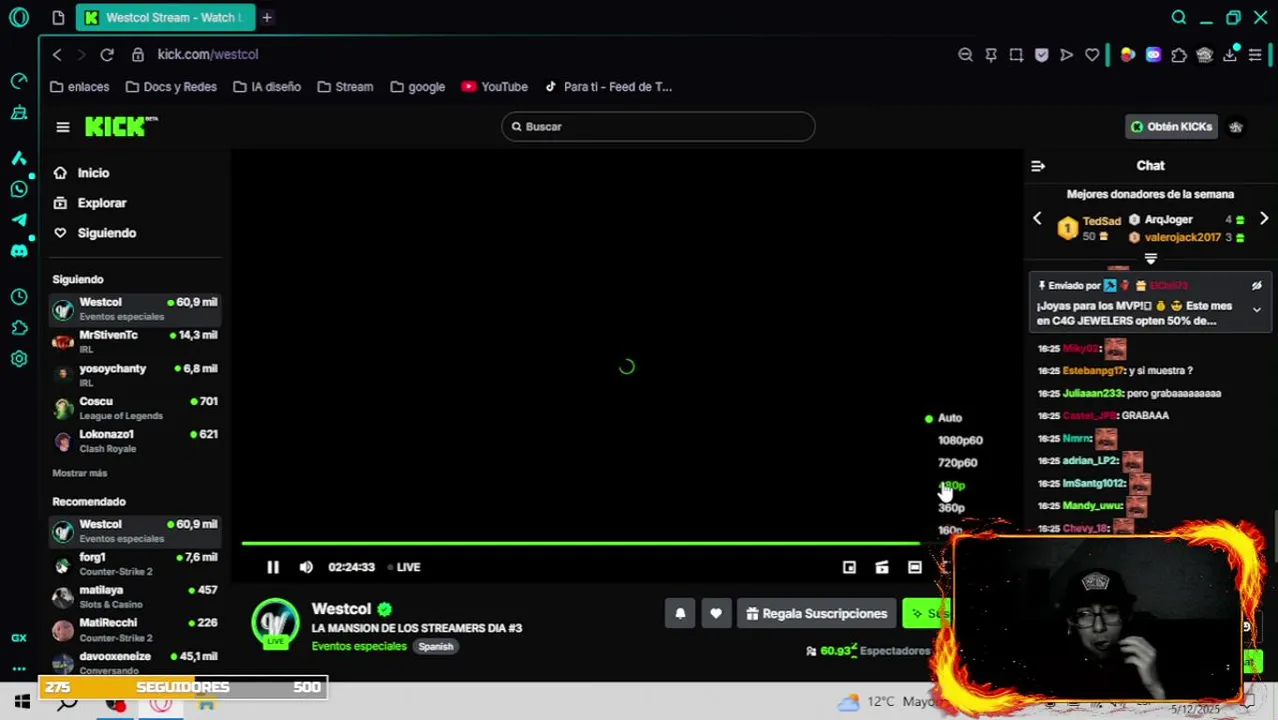Open the Opera sidebar settings gear
The height and width of the screenshot is (720, 1278).
coord(19,359)
